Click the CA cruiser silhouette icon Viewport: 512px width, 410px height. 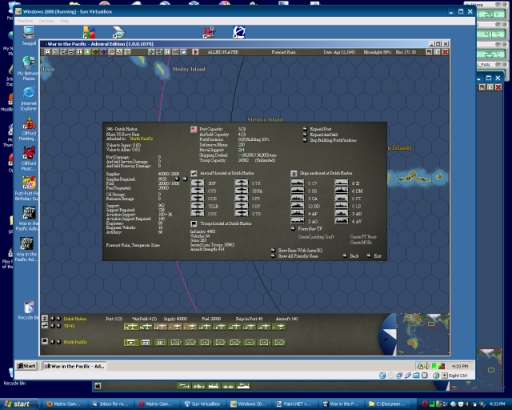tap(297, 198)
